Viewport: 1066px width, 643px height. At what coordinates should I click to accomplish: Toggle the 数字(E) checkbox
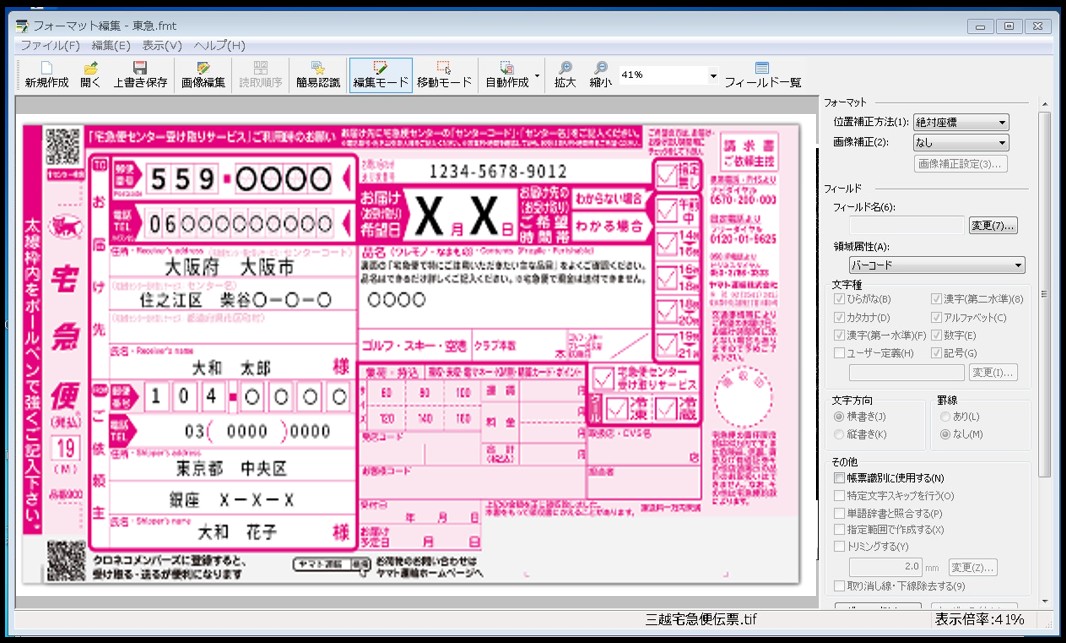936,335
